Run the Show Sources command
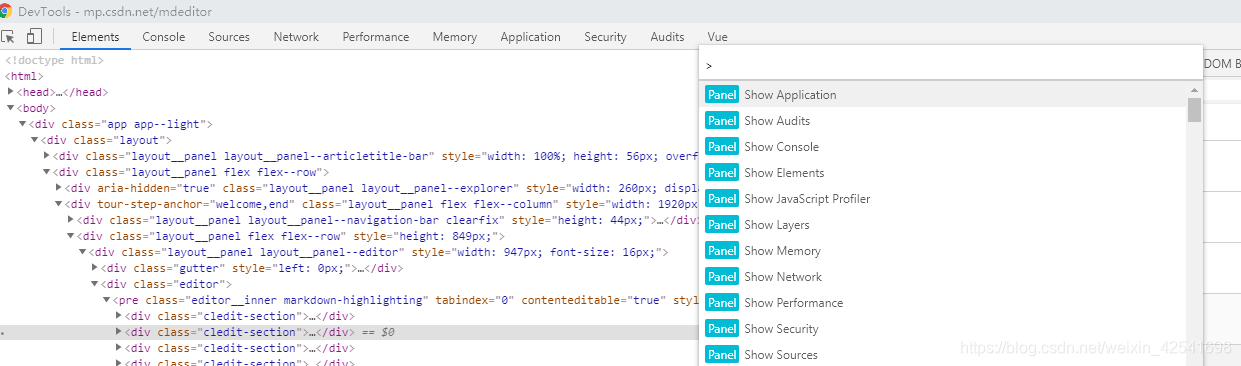Image resolution: width=1241 pixels, height=366 pixels. pyautogui.click(x=943, y=355)
